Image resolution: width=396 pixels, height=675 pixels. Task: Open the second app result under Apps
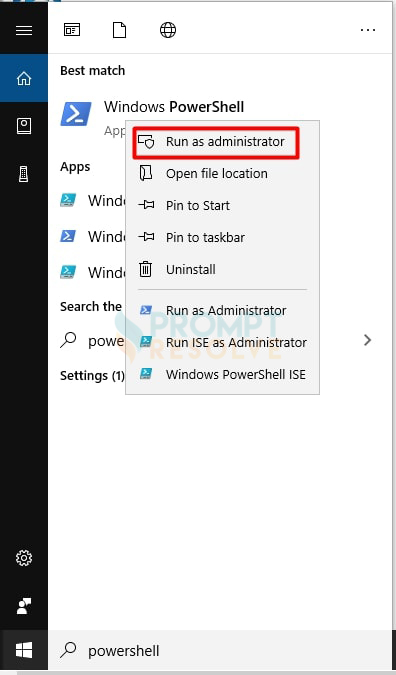[x=93, y=236]
